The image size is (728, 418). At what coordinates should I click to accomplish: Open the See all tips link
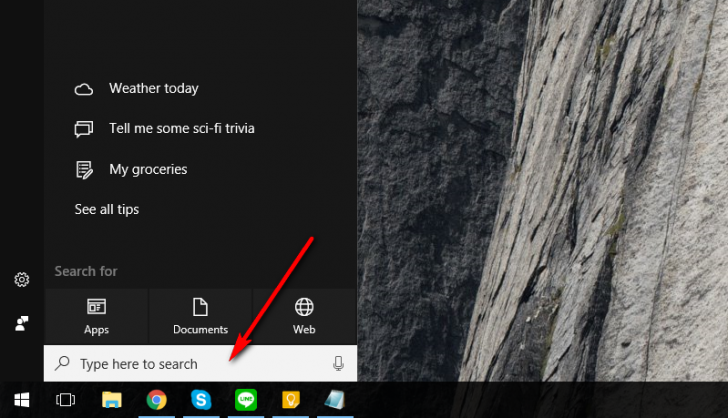(x=107, y=209)
